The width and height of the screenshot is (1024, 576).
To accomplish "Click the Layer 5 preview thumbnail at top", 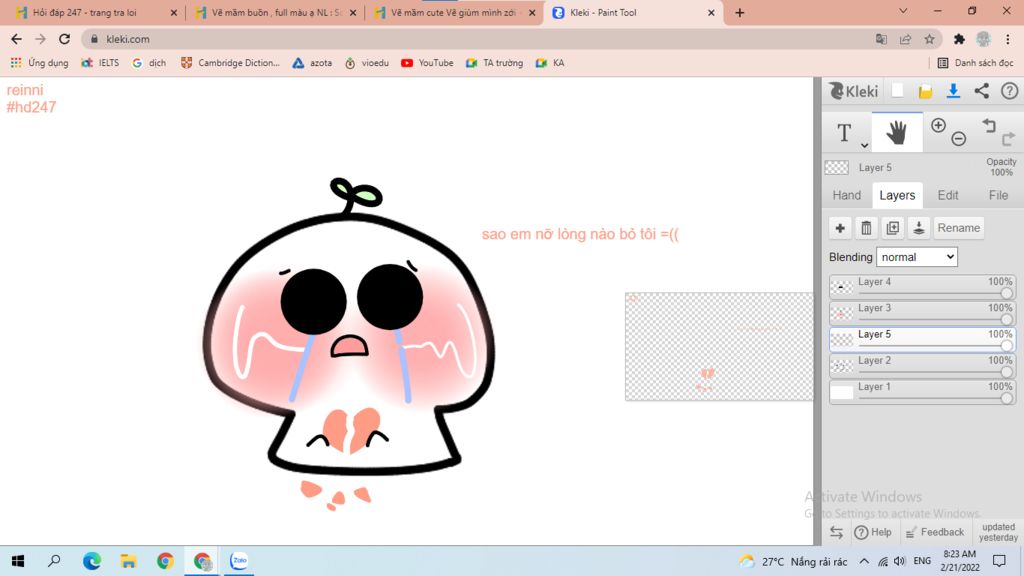I will tap(837, 168).
